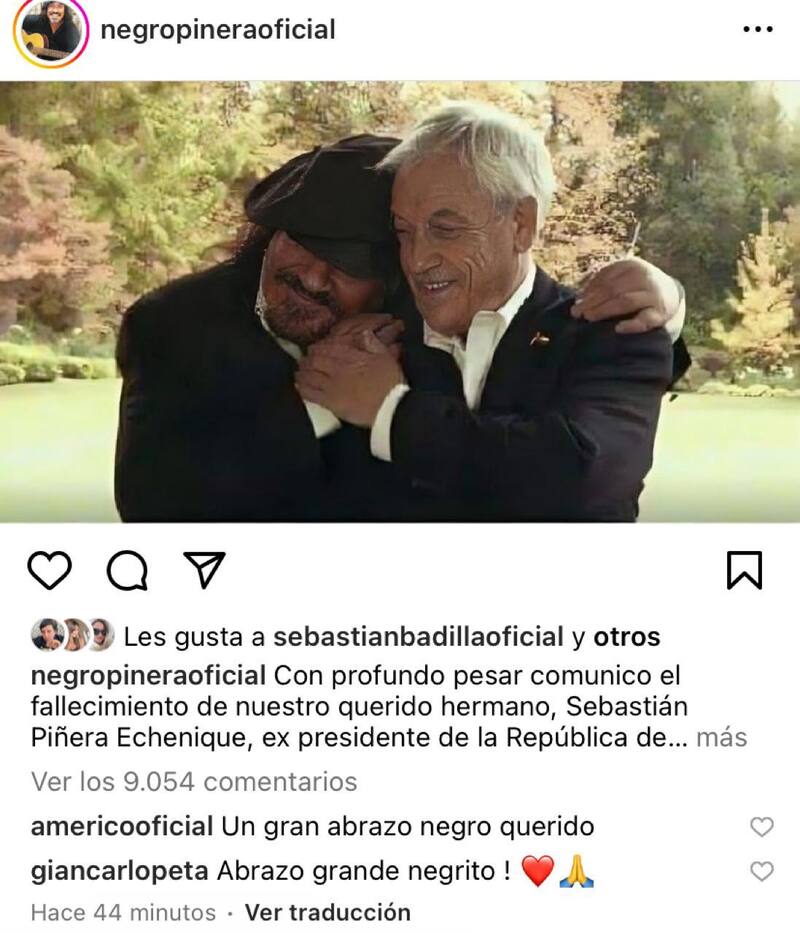Open liker avatars next to Les gusta

pos(72,635)
